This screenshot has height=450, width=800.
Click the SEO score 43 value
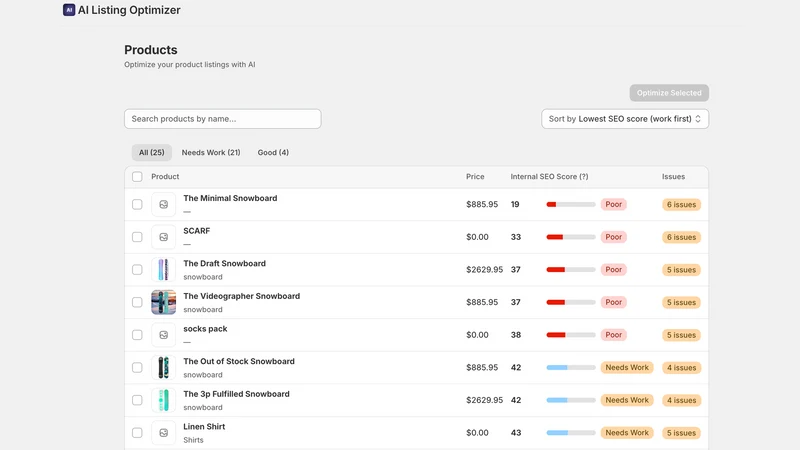(x=516, y=433)
